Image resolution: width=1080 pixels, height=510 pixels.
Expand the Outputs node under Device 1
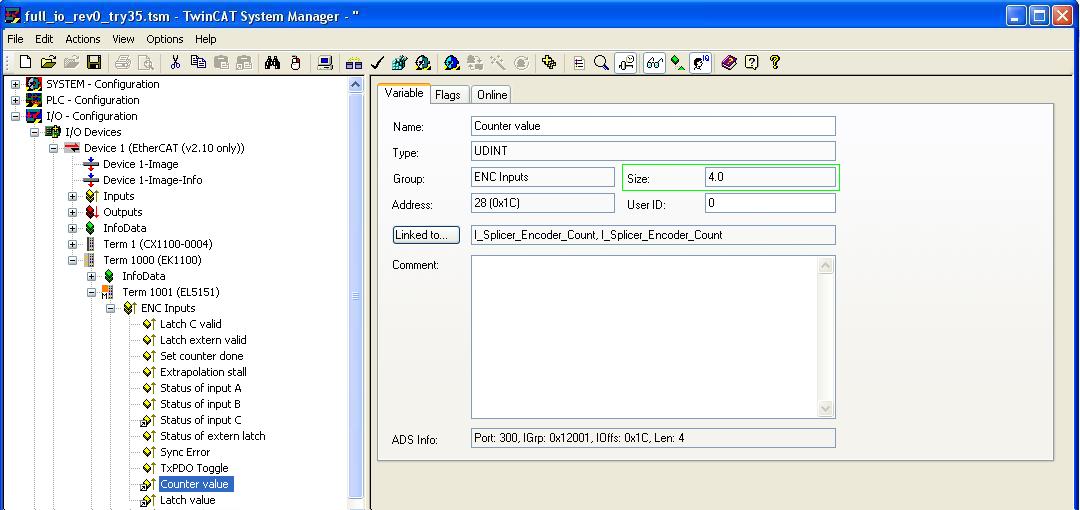72,212
